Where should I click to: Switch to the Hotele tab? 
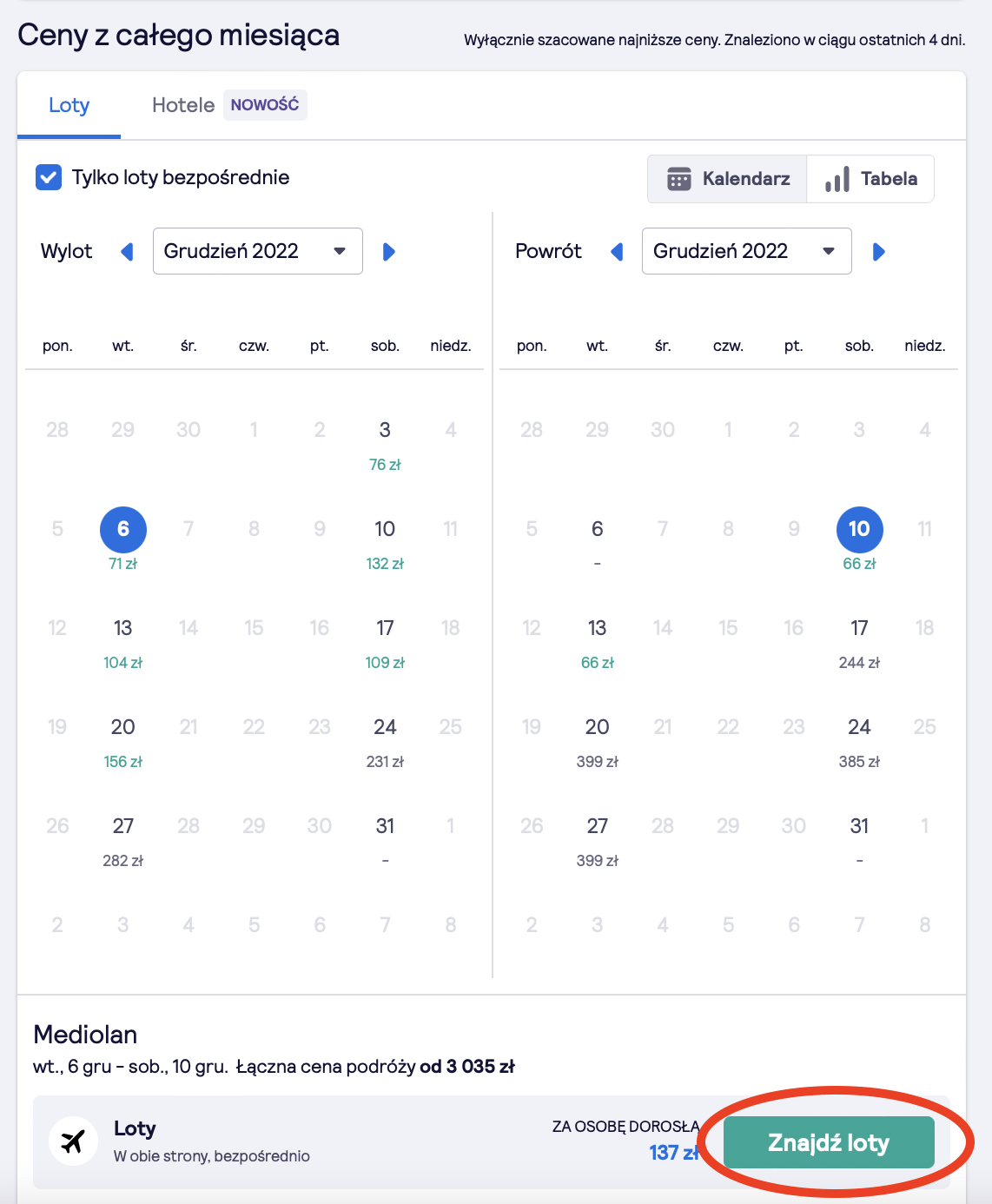click(x=183, y=105)
